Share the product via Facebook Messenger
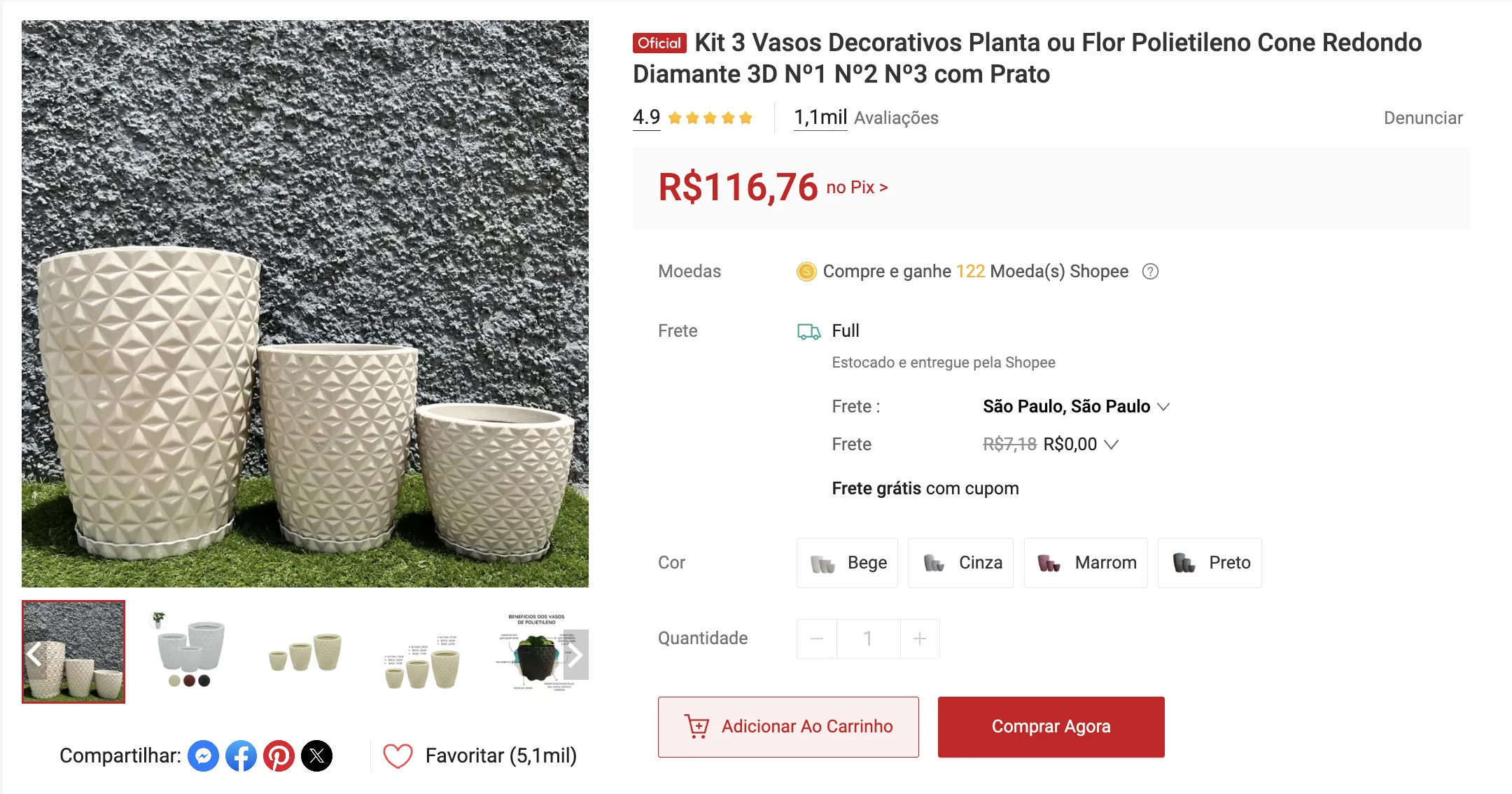The image size is (1512, 794). pyautogui.click(x=202, y=755)
